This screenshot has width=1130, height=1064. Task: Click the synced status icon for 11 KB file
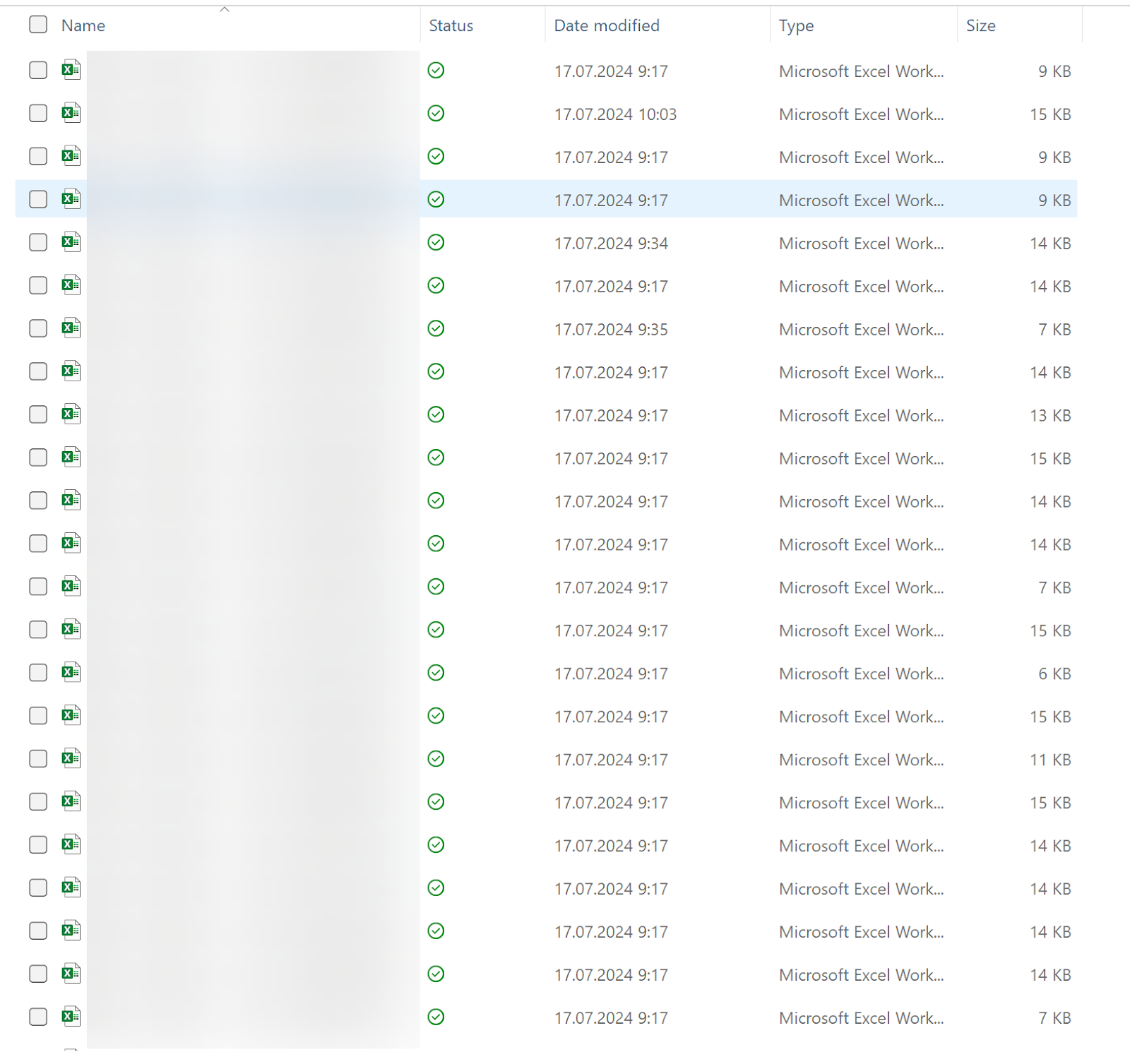(436, 759)
